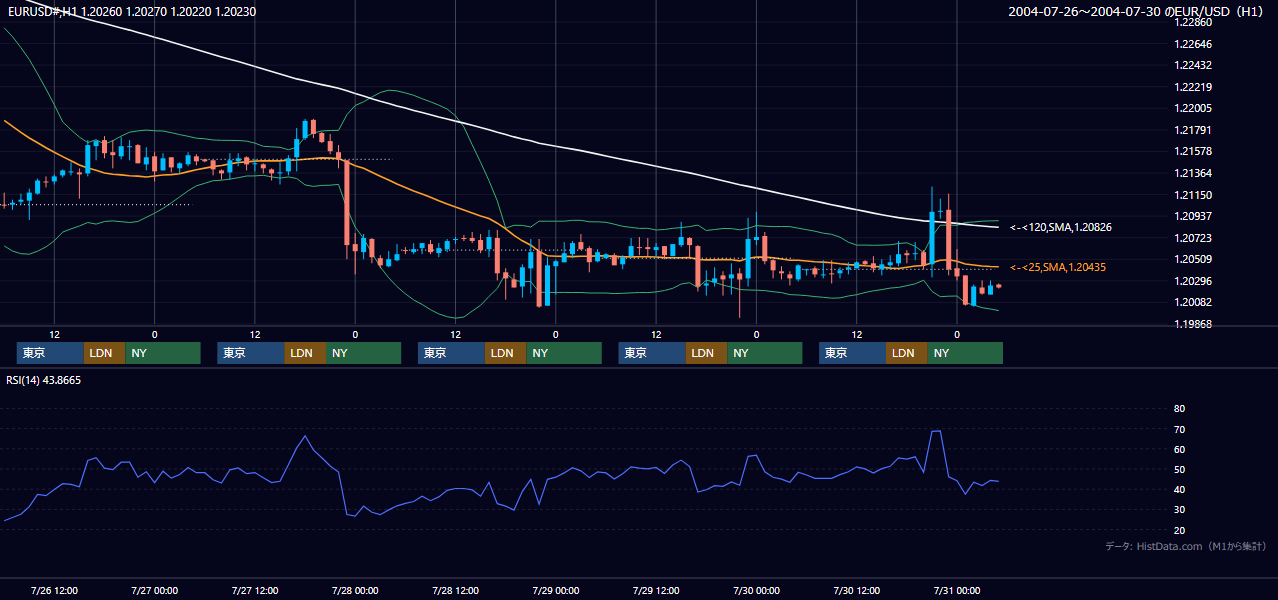
Task: Click the <-<25,SMA,1.20435 label
Action: (1057, 268)
